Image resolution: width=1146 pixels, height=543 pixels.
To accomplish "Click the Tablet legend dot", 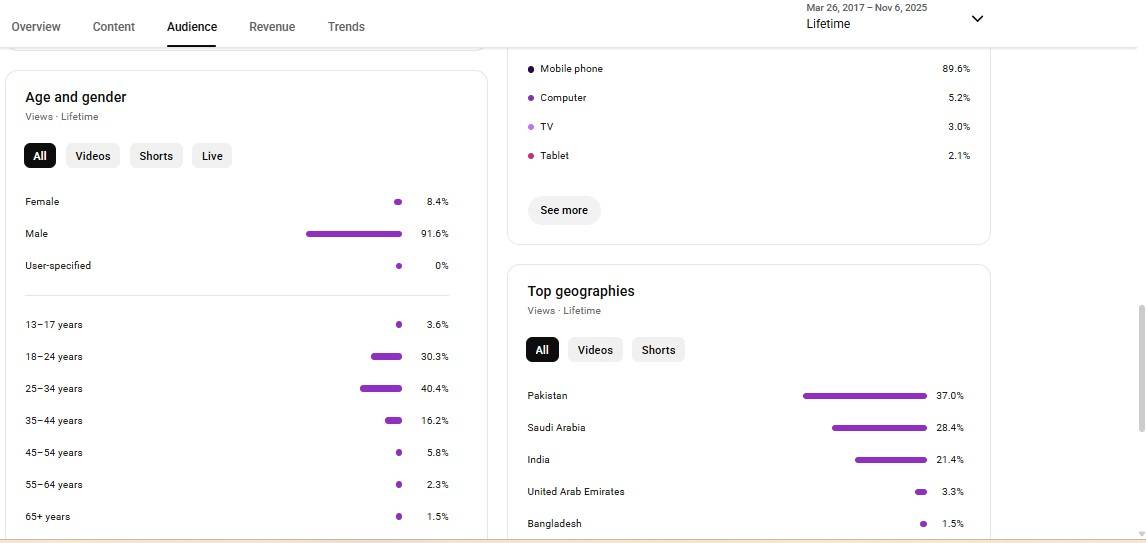I will (531, 156).
